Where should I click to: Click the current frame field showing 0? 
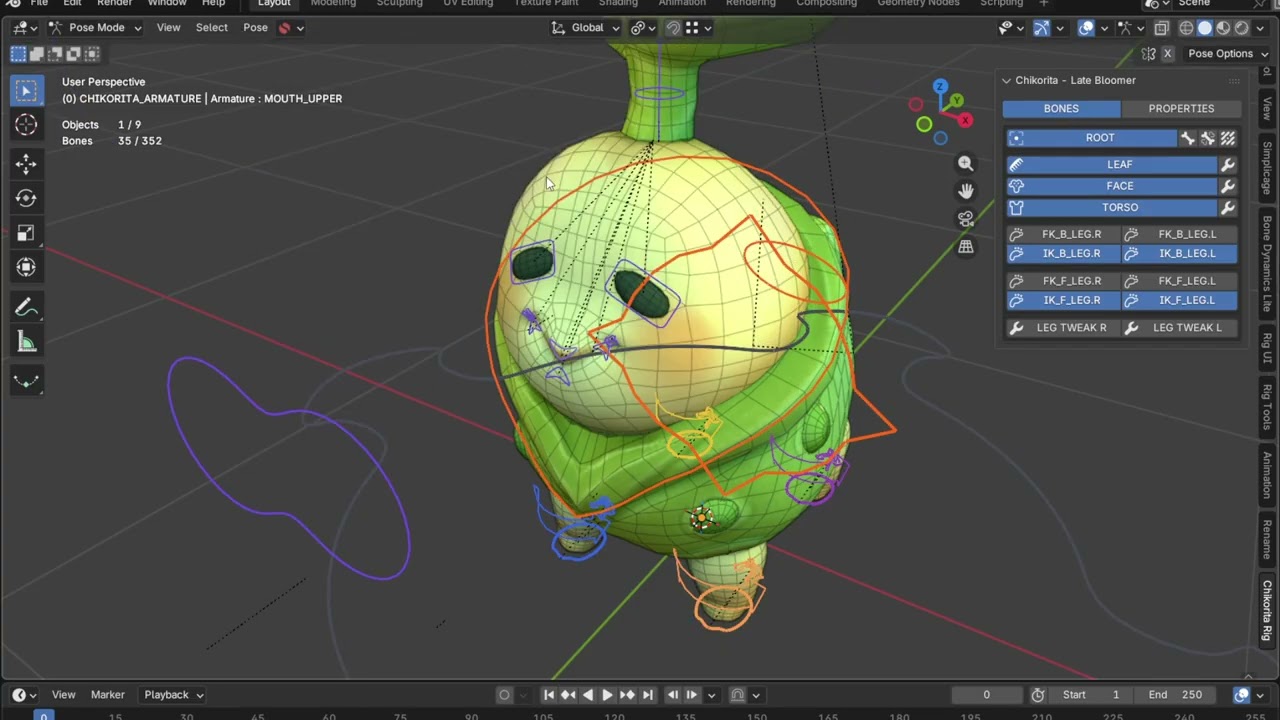click(986, 695)
